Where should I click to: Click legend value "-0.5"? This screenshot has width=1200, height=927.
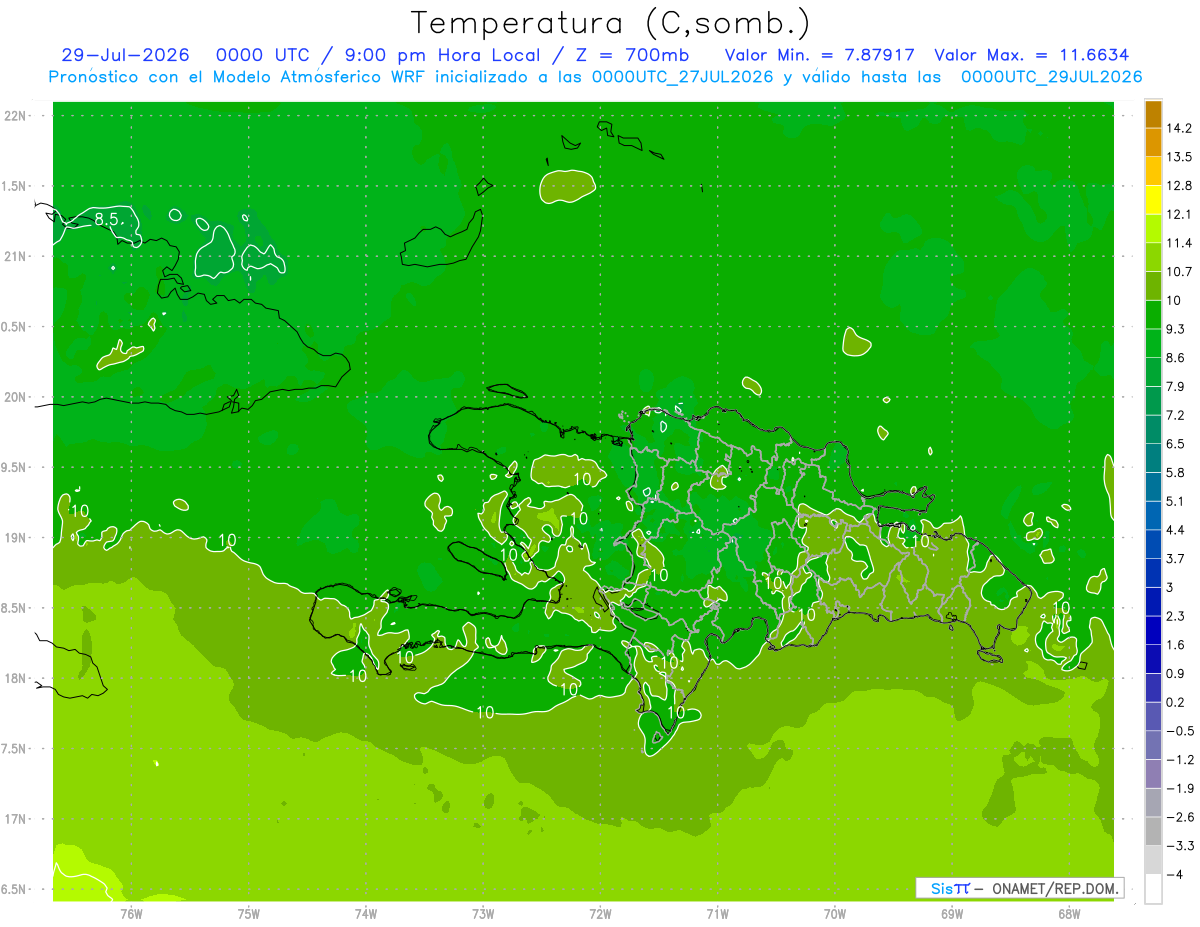pyautogui.click(x=1179, y=731)
